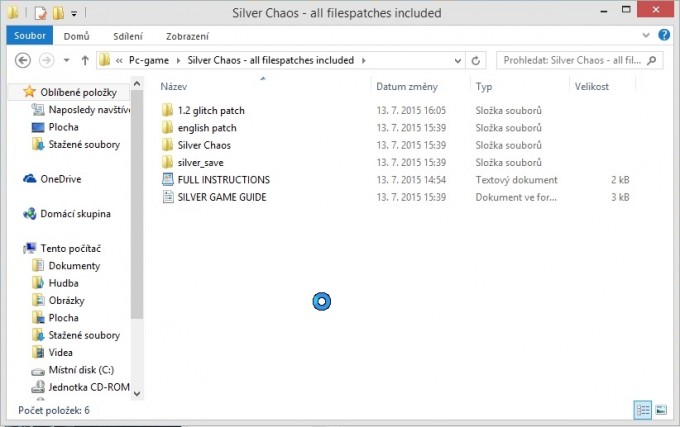Select the FULL INSTRUCTIONS file icon
Image resolution: width=680 pixels, height=427 pixels.
click(x=167, y=179)
